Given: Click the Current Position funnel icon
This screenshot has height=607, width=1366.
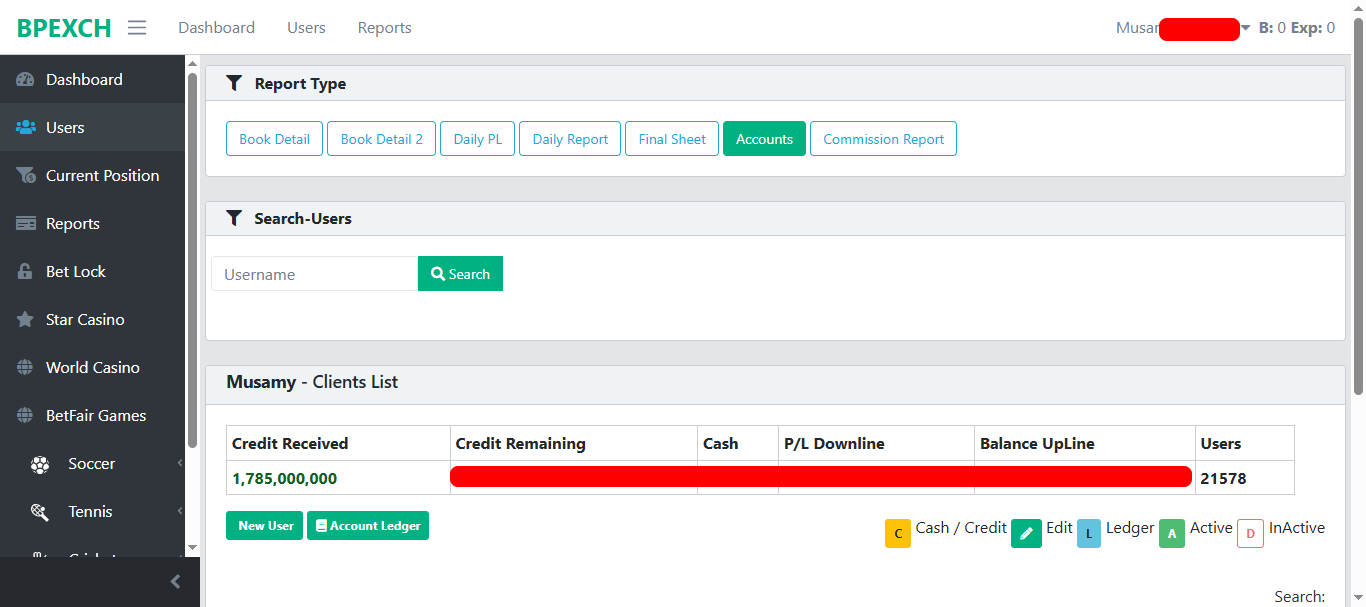Looking at the screenshot, I should click(26, 176).
